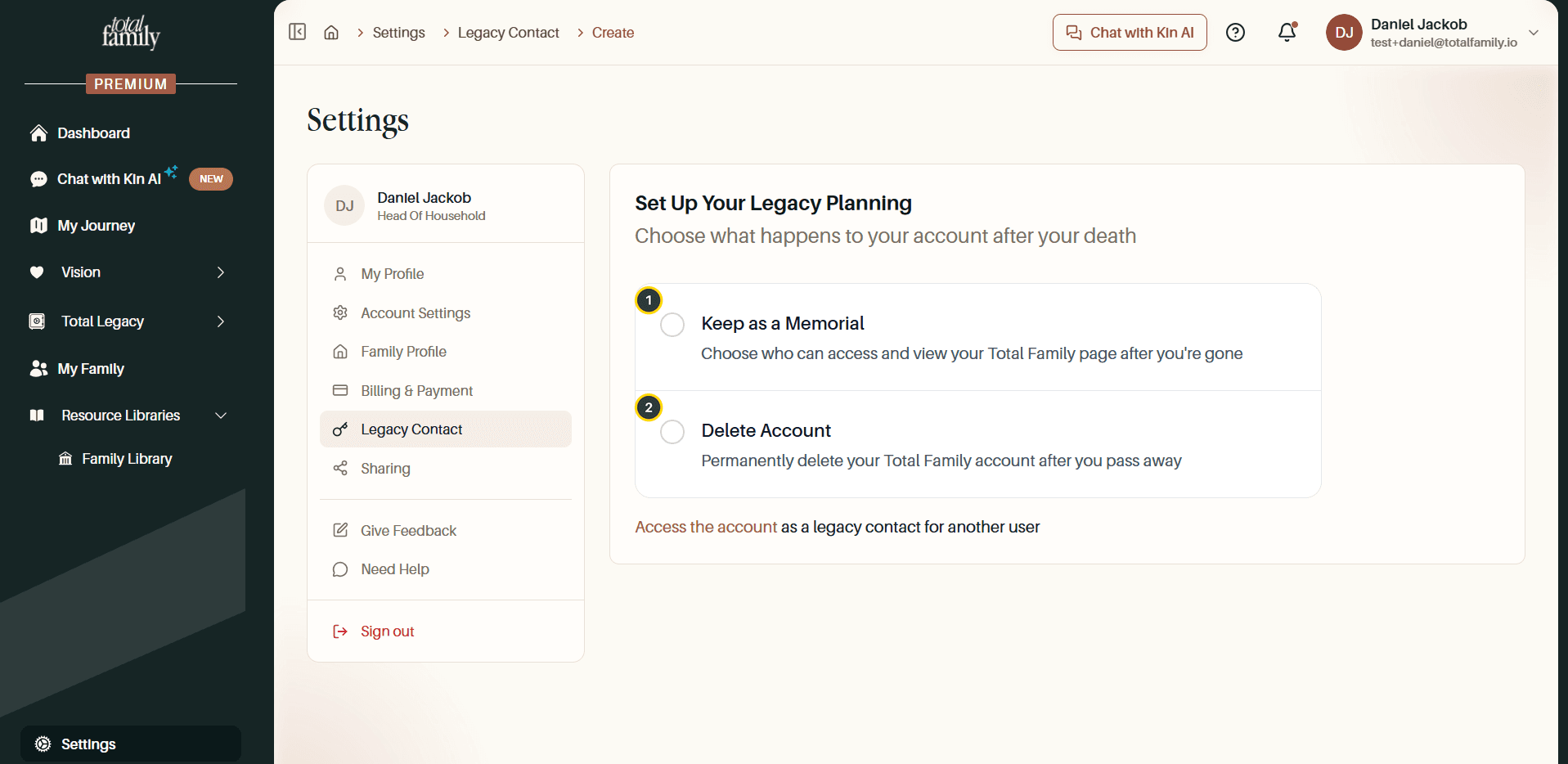Click the Sign out arrow icon
1568x764 pixels.
point(340,631)
